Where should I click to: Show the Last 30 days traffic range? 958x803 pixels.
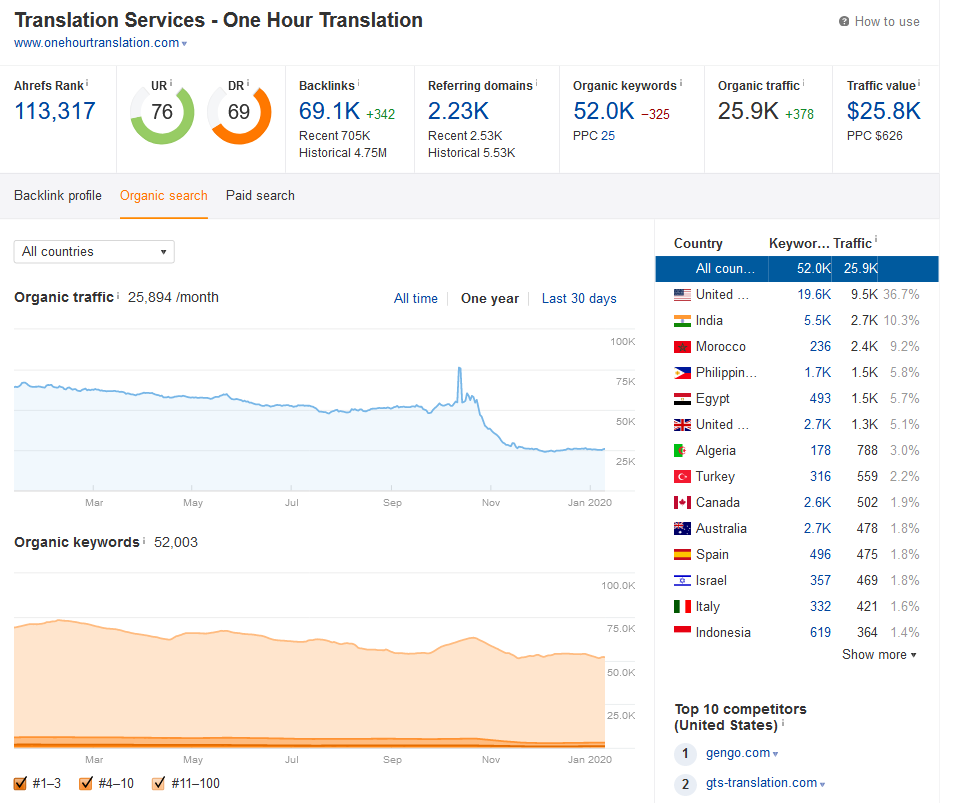tap(579, 298)
